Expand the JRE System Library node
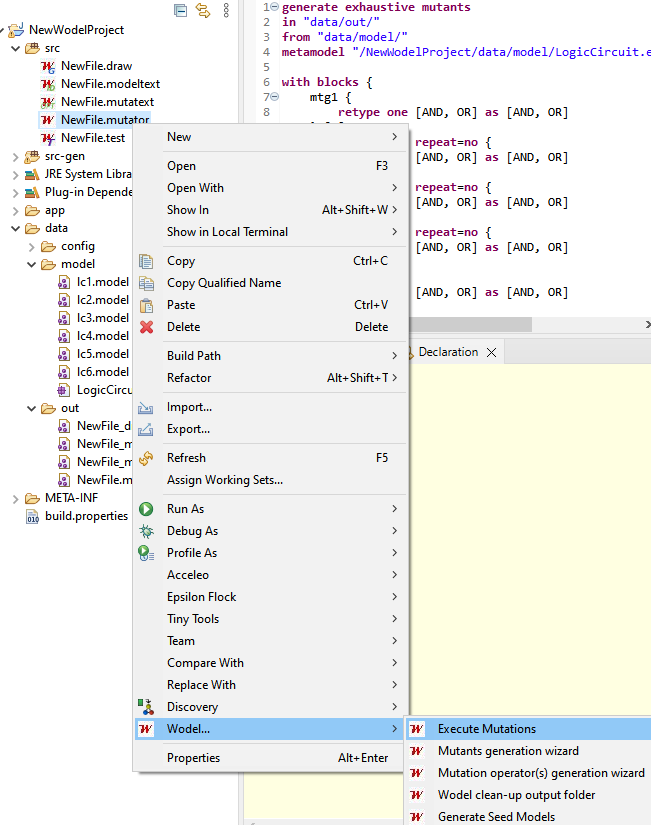This screenshot has height=825, width=651. click(16, 175)
